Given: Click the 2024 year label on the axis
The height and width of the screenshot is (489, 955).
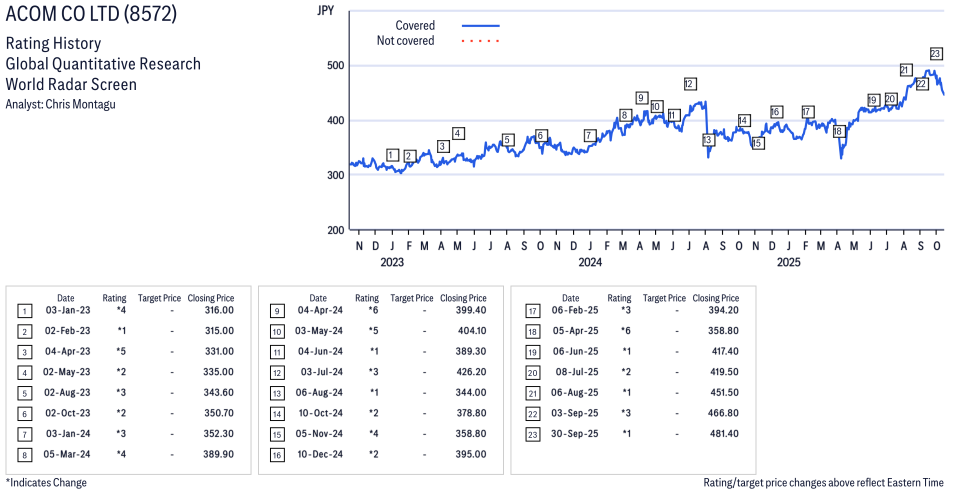Looking at the screenshot, I should [x=590, y=263].
